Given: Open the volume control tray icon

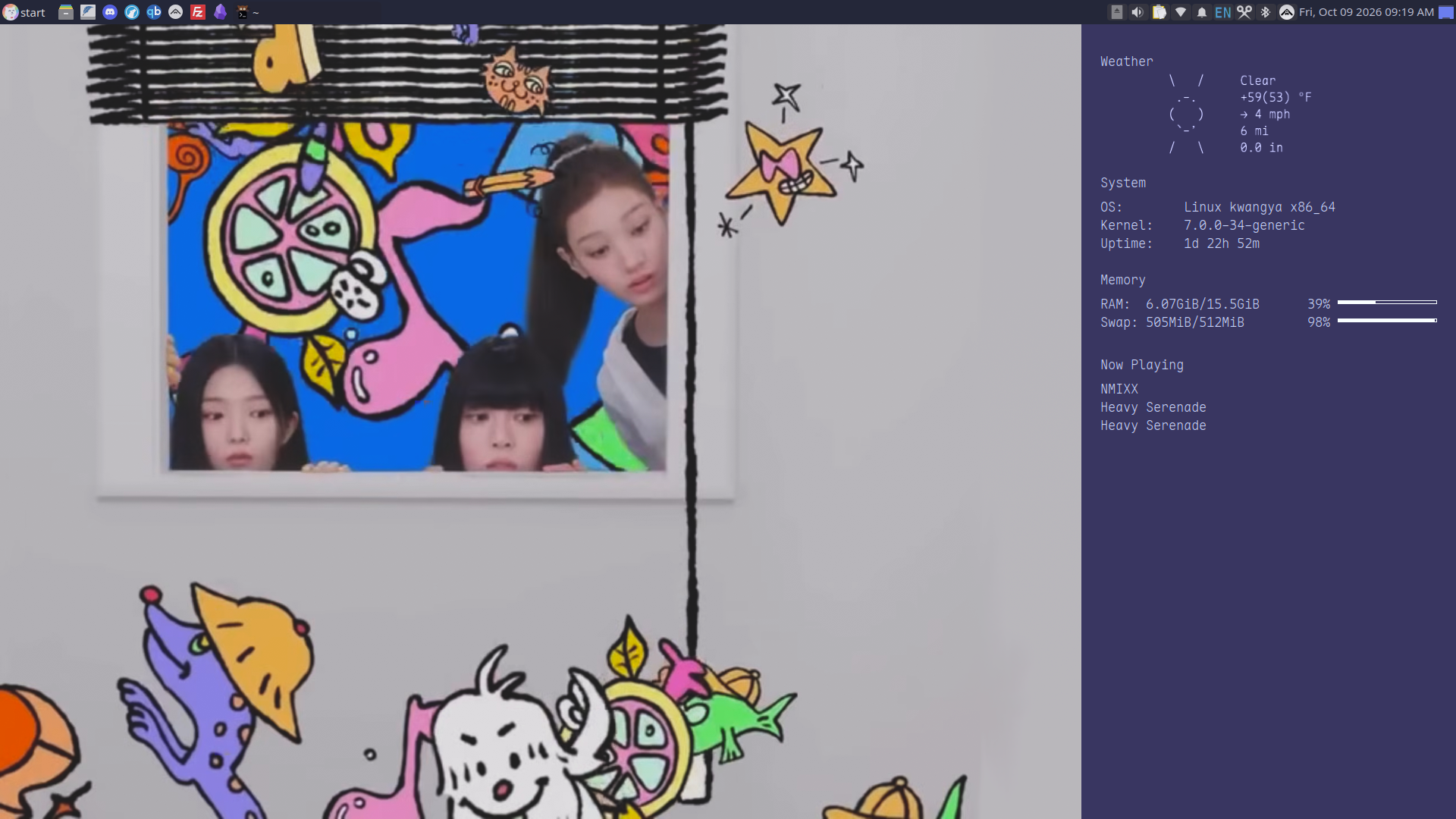Looking at the screenshot, I should (1137, 12).
